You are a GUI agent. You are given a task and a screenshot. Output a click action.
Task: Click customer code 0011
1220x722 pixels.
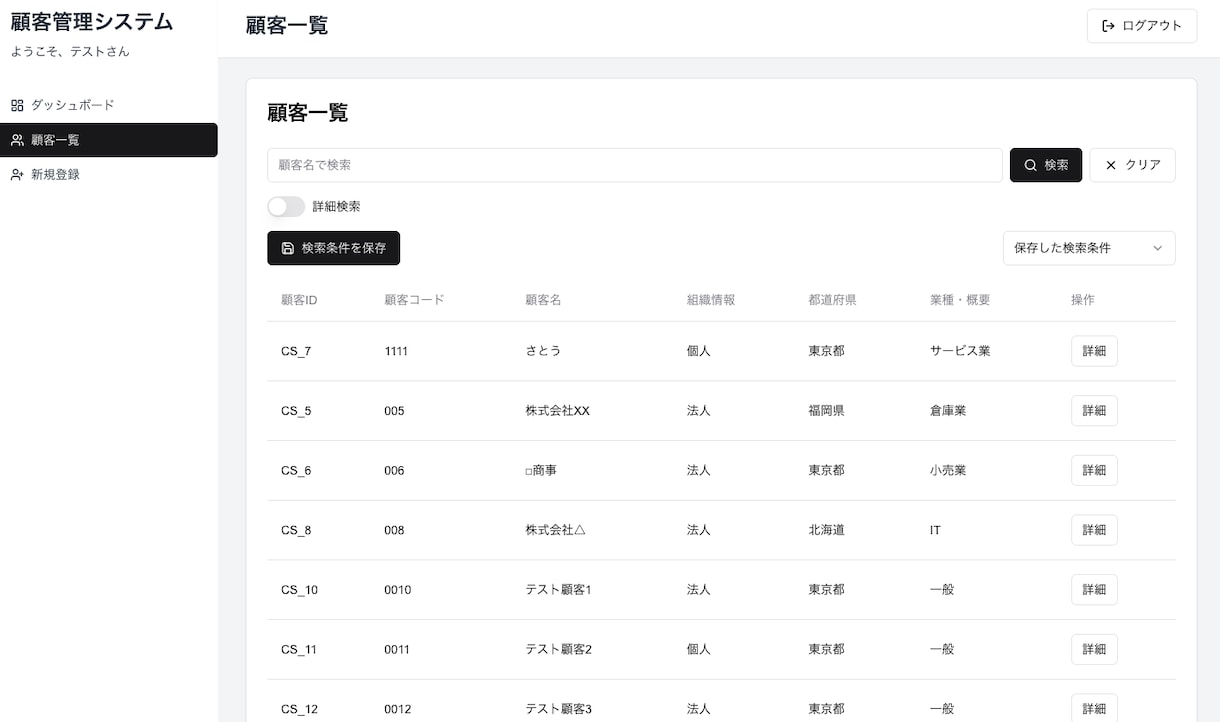tap(397, 649)
